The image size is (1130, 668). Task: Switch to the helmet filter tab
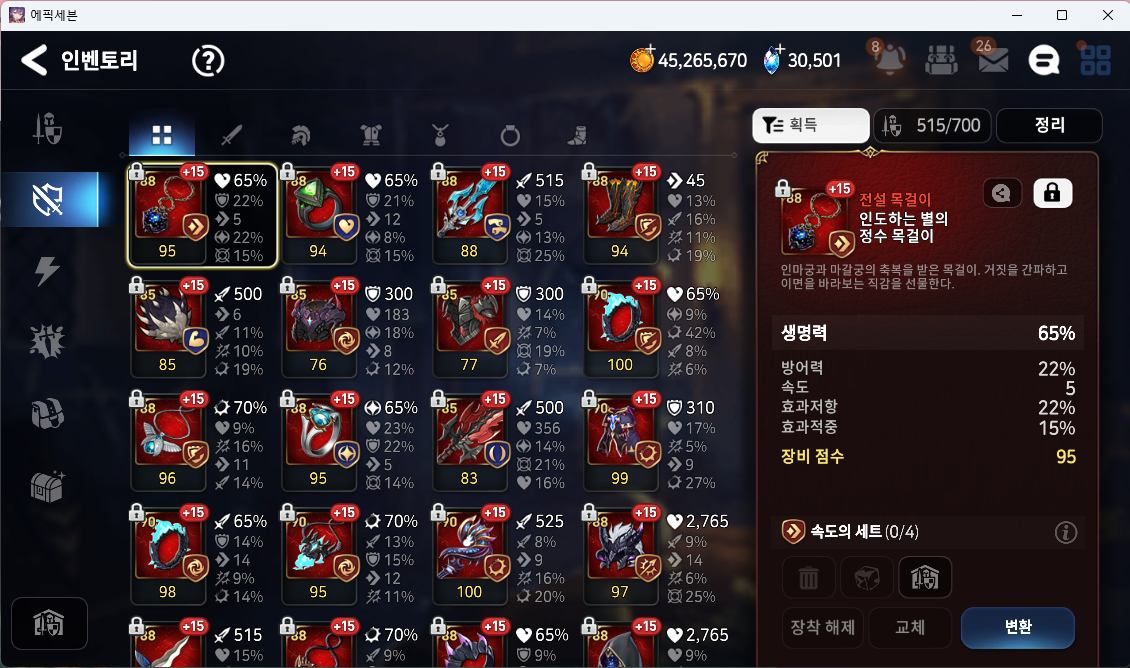click(301, 135)
